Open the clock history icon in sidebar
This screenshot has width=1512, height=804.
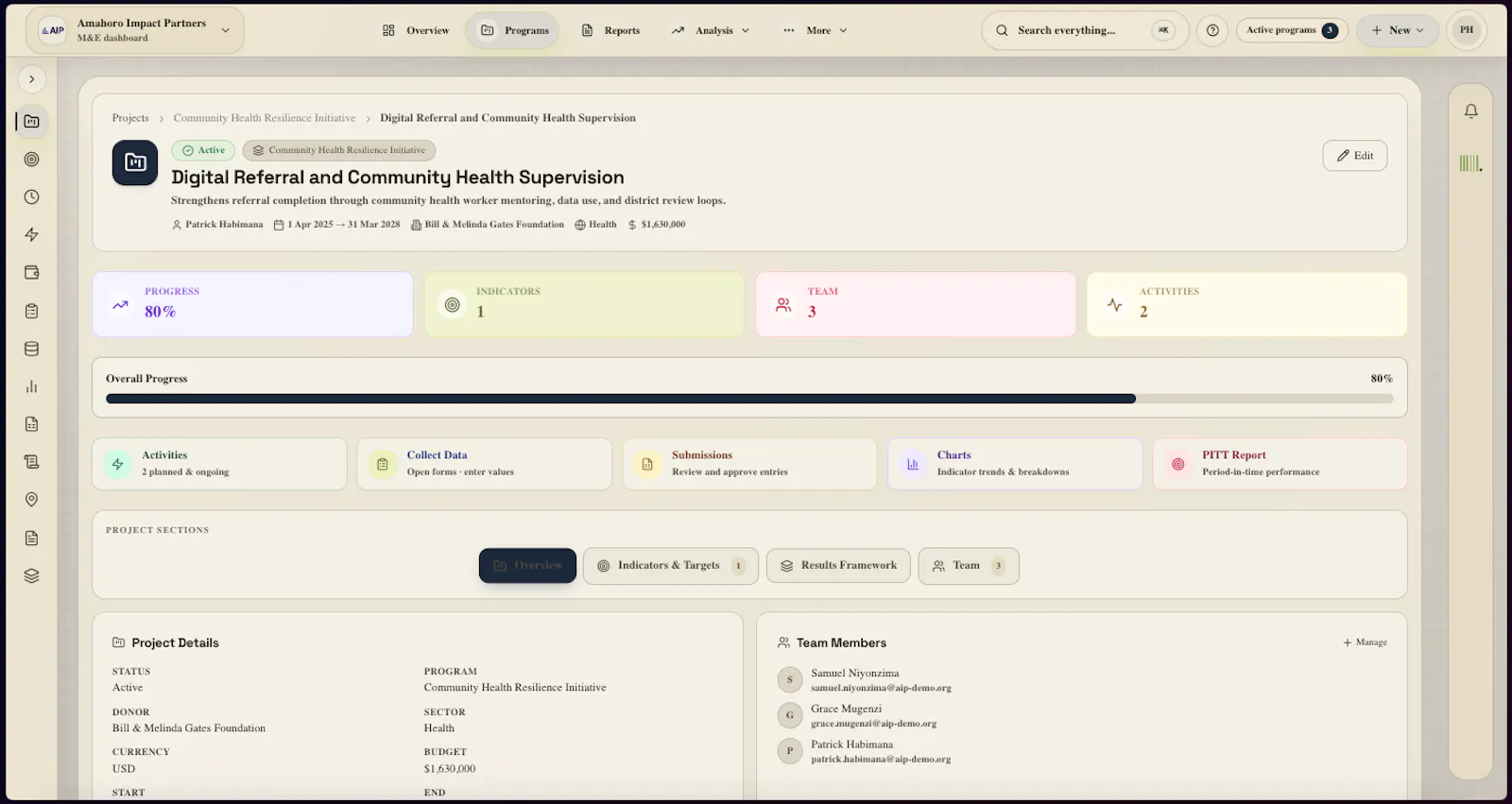point(31,197)
